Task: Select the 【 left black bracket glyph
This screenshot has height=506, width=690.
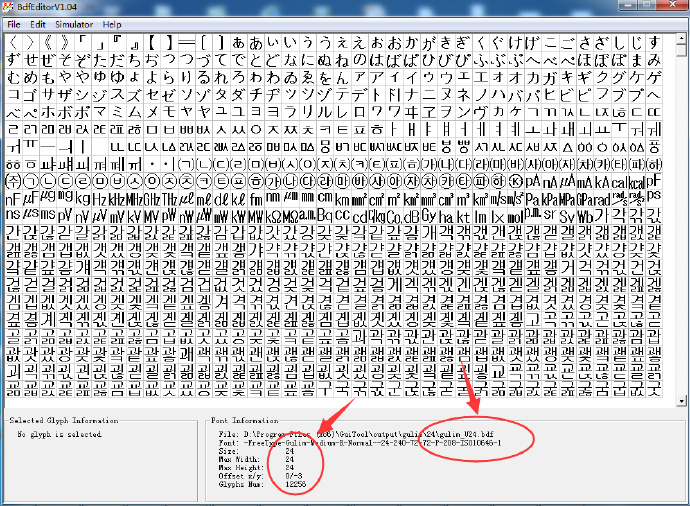Action: point(151,43)
